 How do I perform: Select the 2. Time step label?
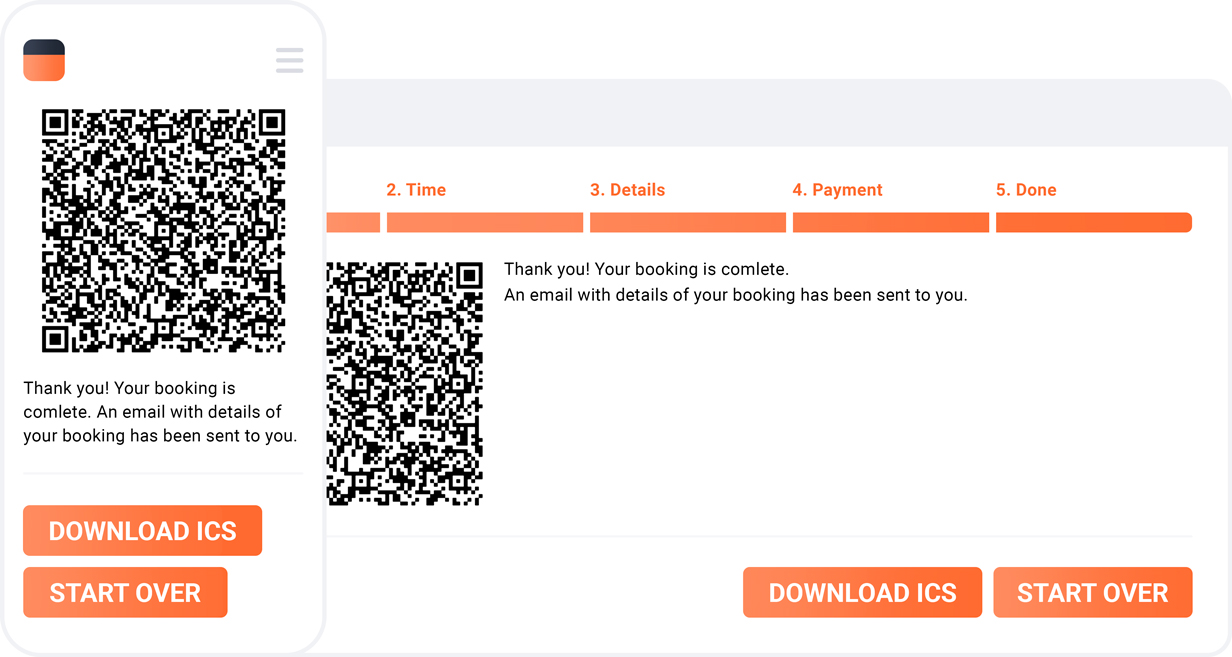coord(416,190)
